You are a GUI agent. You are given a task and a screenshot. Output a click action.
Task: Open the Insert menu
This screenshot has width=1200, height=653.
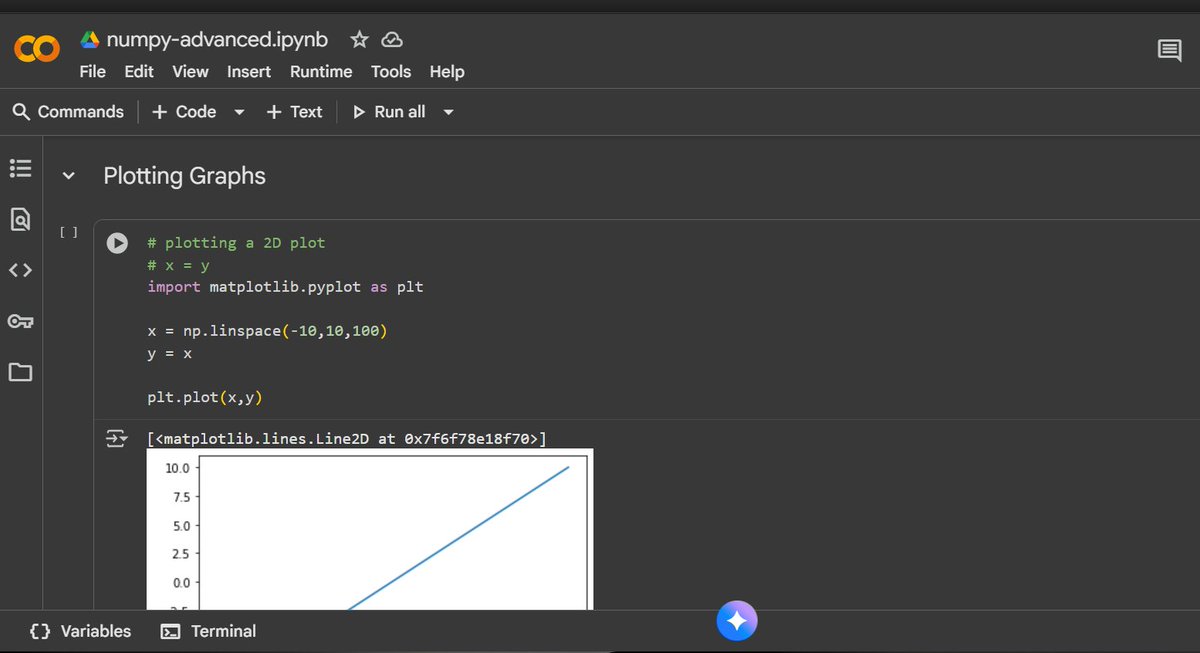click(249, 71)
